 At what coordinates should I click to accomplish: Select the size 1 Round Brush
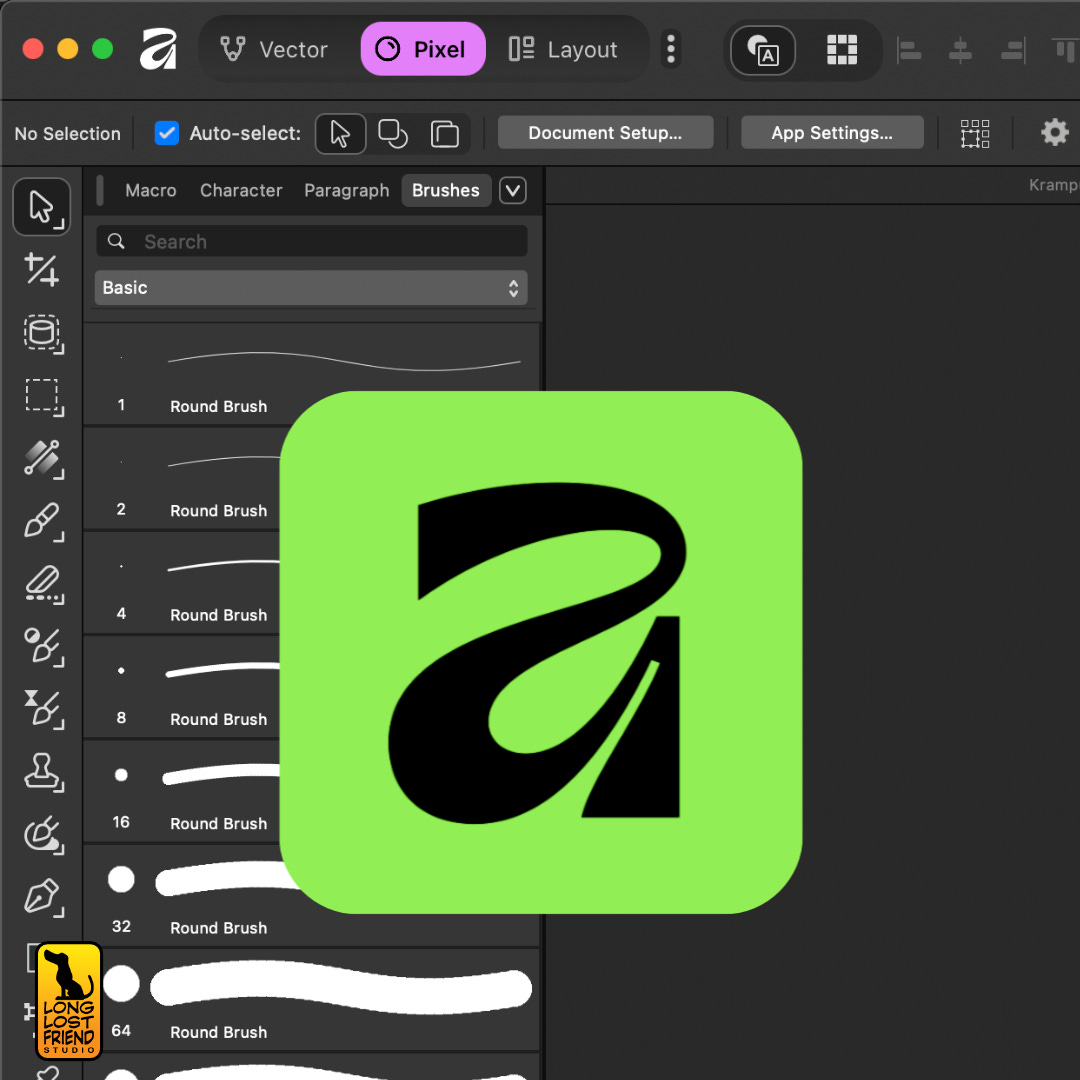point(311,374)
